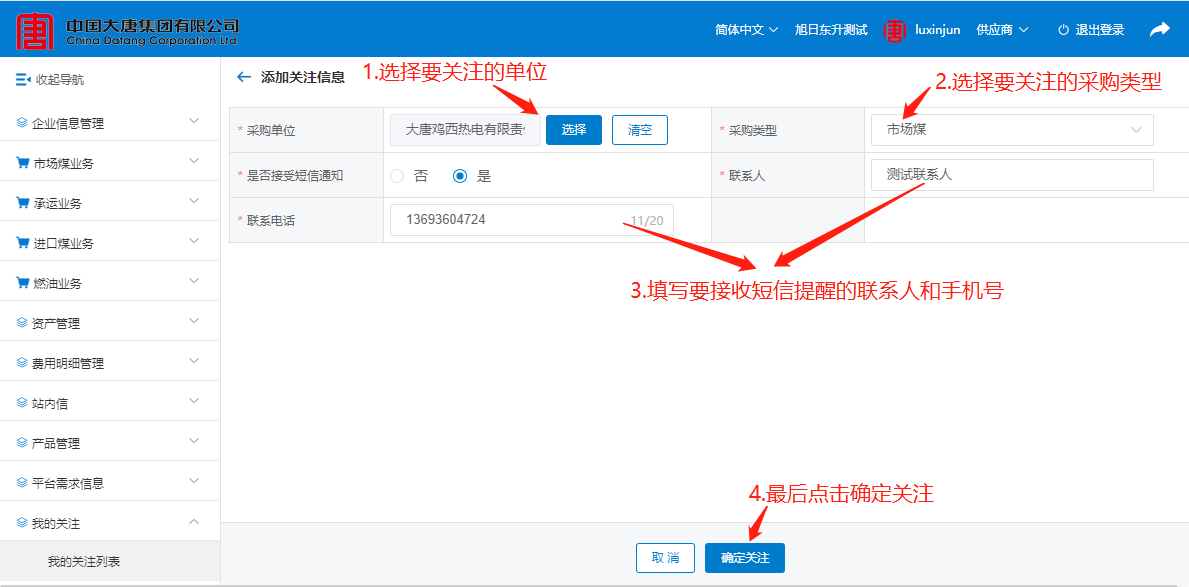The image size is (1189, 587).
Task: Click the back arrow beside 添加关注信息
Action: [243, 77]
